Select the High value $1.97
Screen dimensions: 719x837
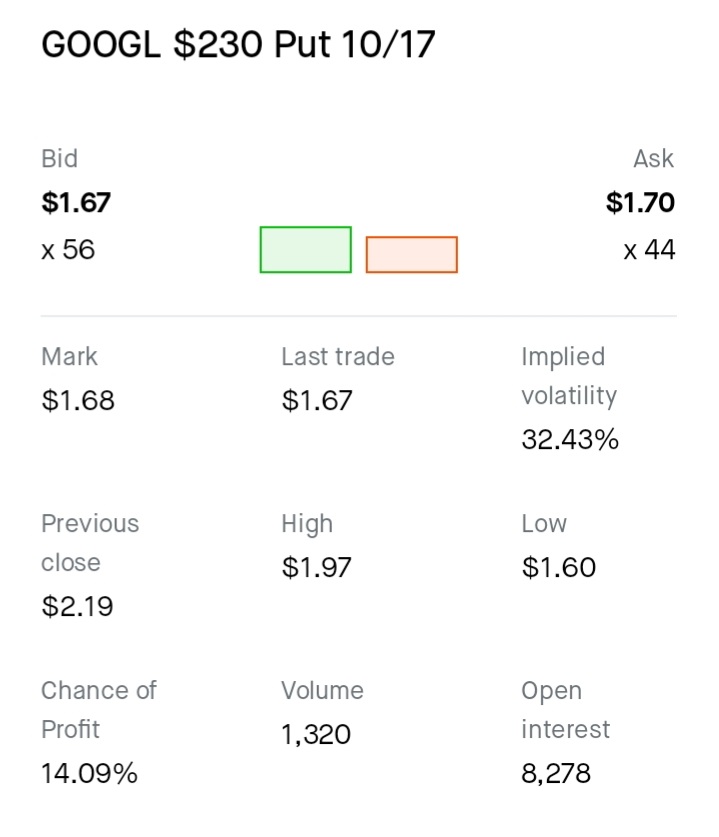(316, 568)
